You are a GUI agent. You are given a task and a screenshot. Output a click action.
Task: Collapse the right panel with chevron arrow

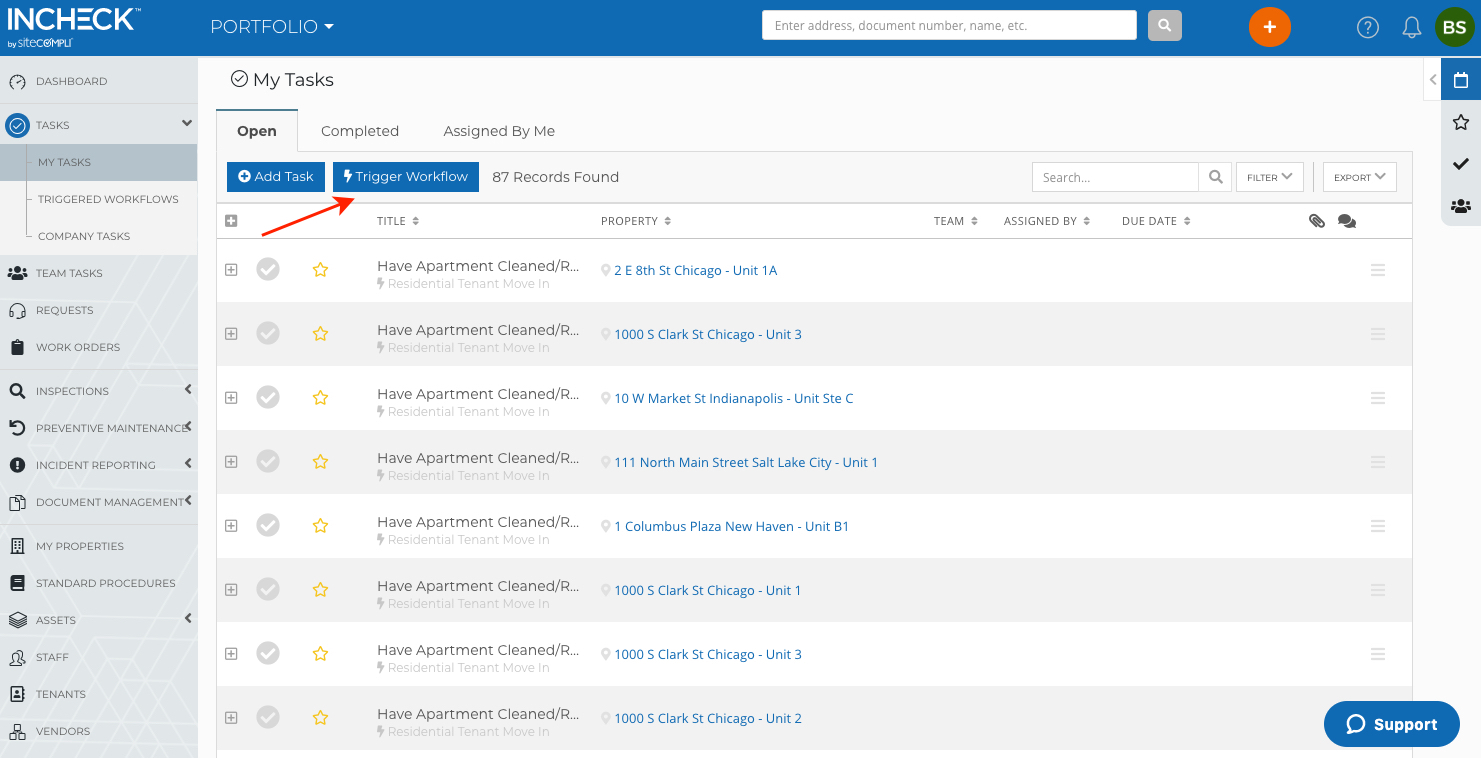(x=1433, y=80)
